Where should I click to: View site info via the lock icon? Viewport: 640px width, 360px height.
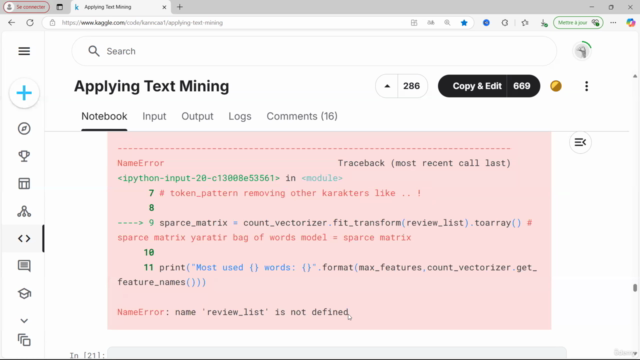coord(52,23)
